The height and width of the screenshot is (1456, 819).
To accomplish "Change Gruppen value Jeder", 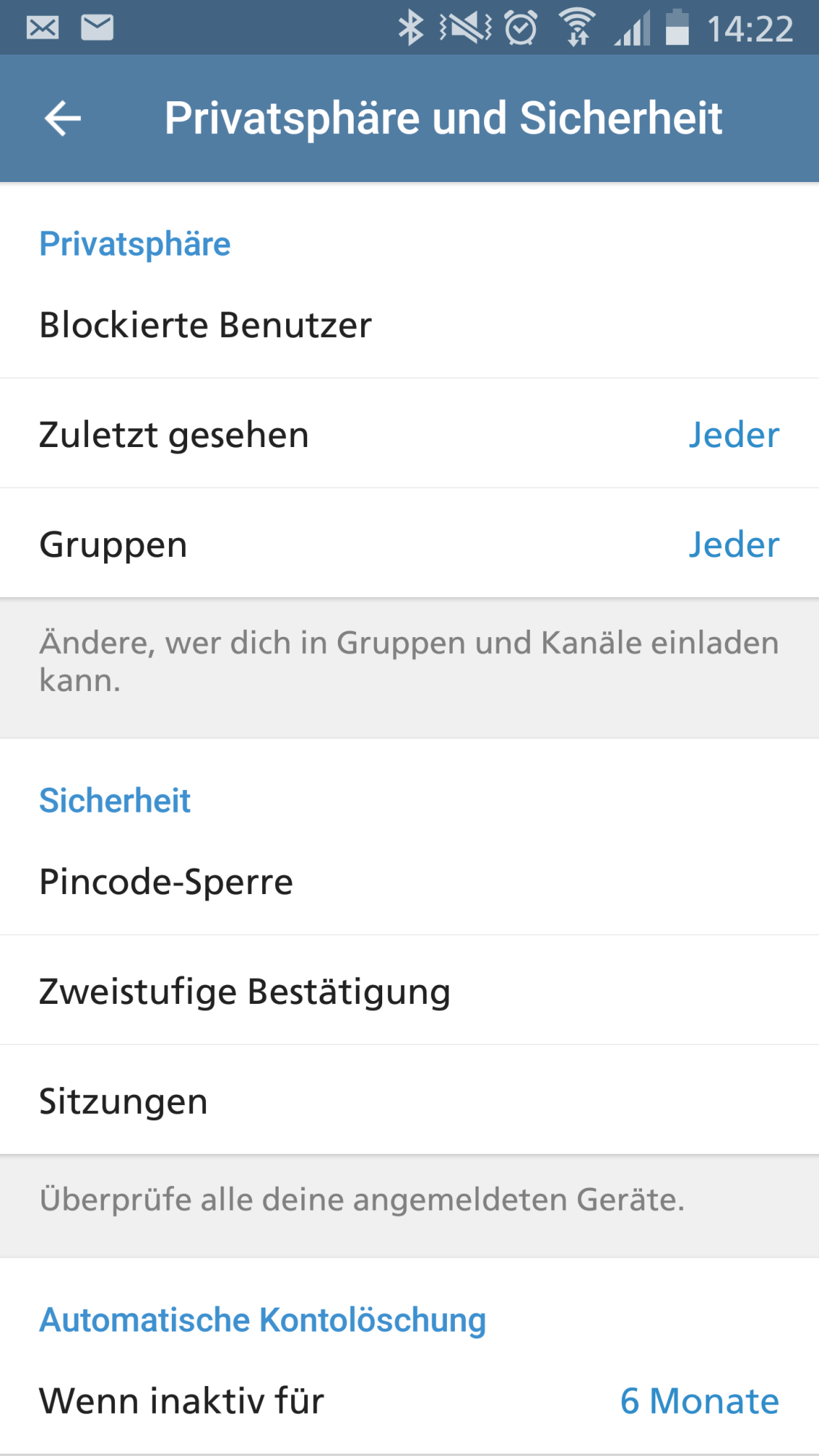I will (734, 545).
